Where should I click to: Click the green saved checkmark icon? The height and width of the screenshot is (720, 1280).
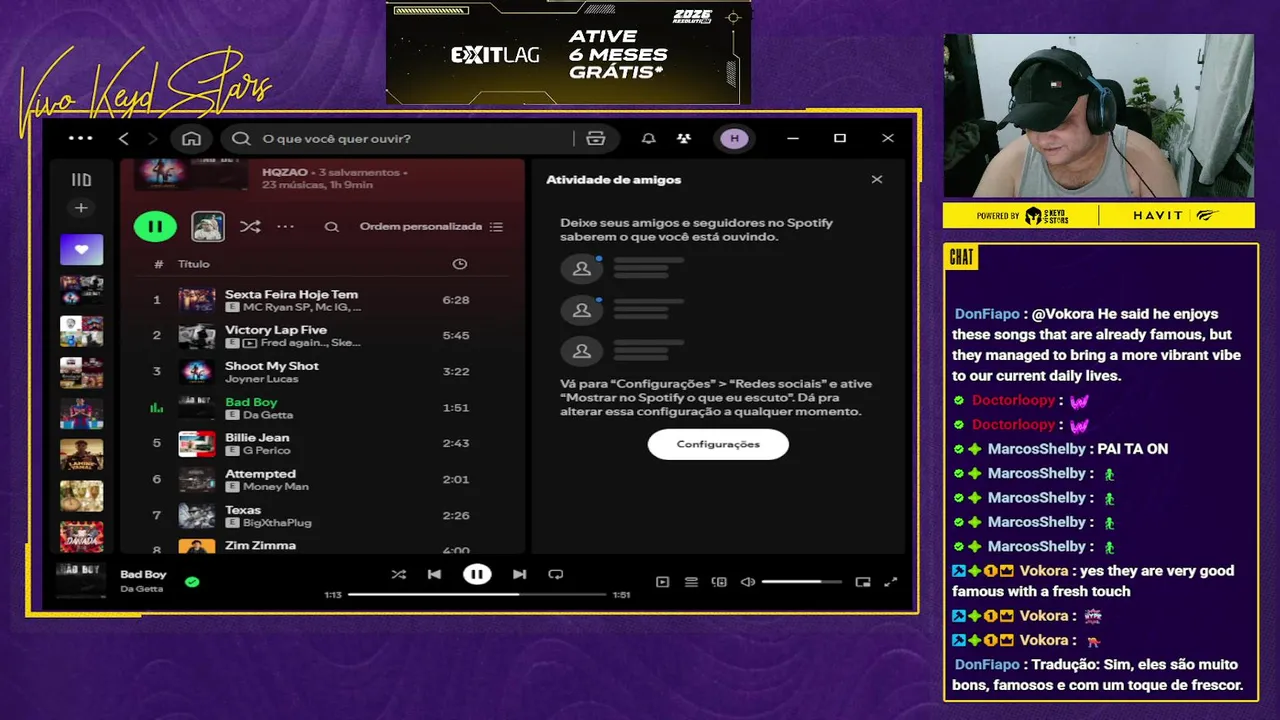tap(192, 581)
